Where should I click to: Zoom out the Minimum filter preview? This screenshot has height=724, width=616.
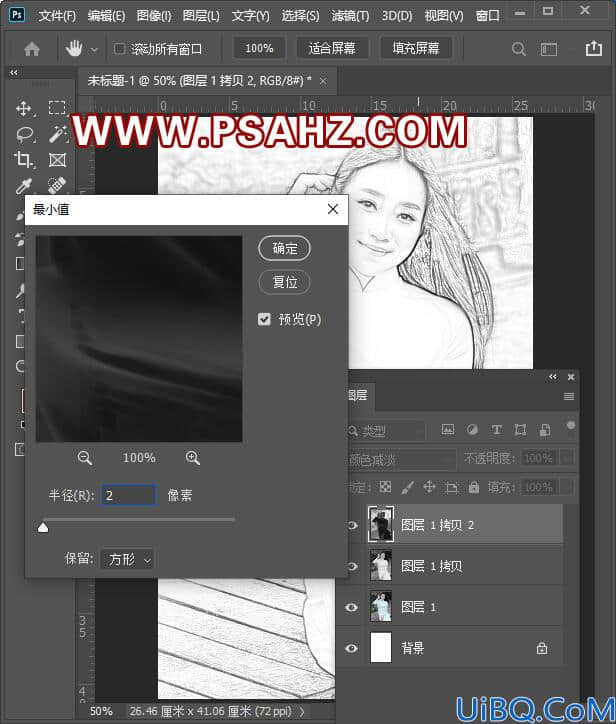(x=85, y=458)
